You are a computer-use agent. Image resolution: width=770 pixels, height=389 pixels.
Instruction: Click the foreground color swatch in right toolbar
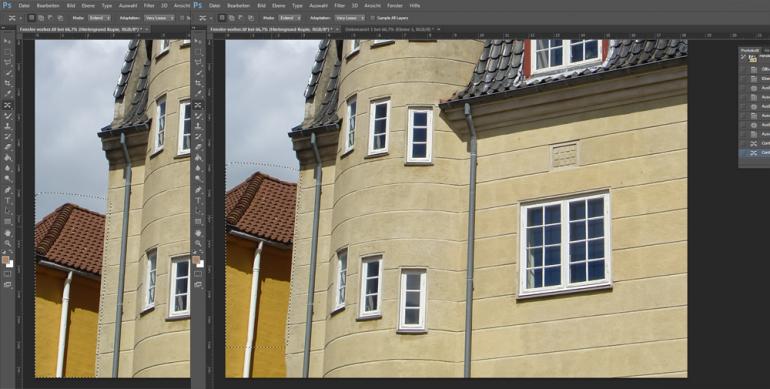[196, 260]
